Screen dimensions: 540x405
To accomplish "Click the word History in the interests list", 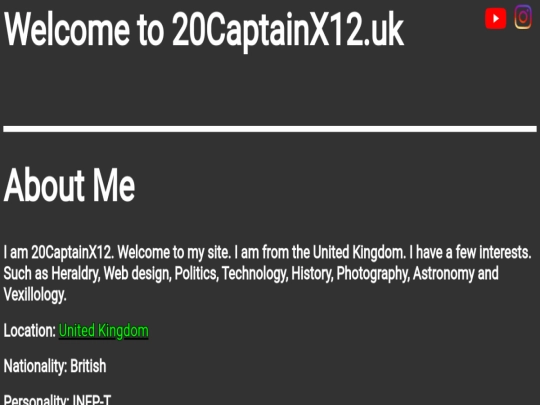I will tap(312, 274).
